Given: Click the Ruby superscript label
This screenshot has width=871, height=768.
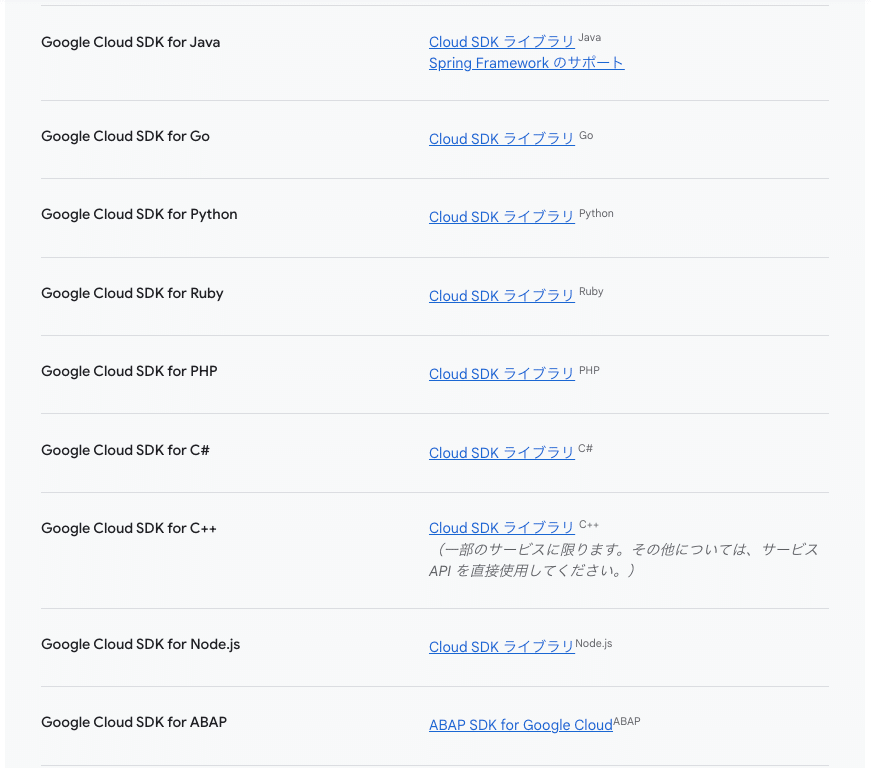Looking at the screenshot, I should [x=591, y=292].
